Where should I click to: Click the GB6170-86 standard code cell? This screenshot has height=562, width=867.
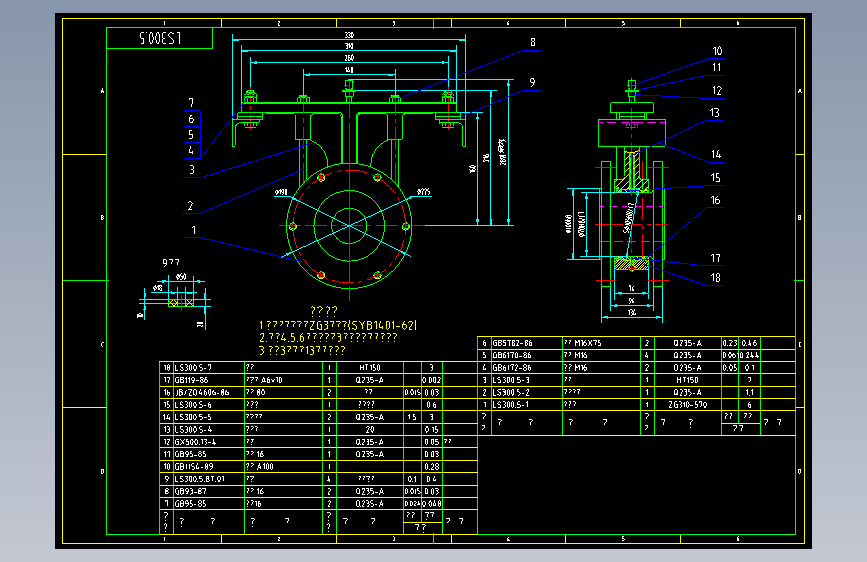[526, 355]
